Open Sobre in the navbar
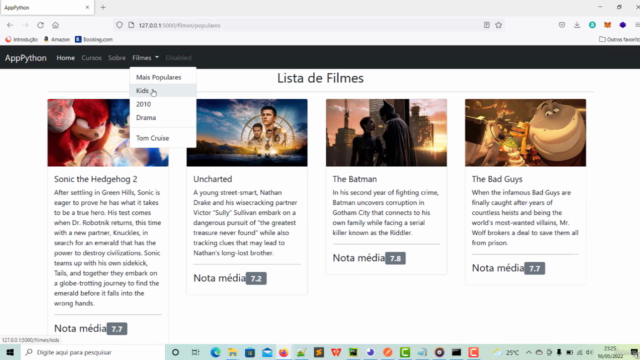The image size is (640, 360). (117, 58)
